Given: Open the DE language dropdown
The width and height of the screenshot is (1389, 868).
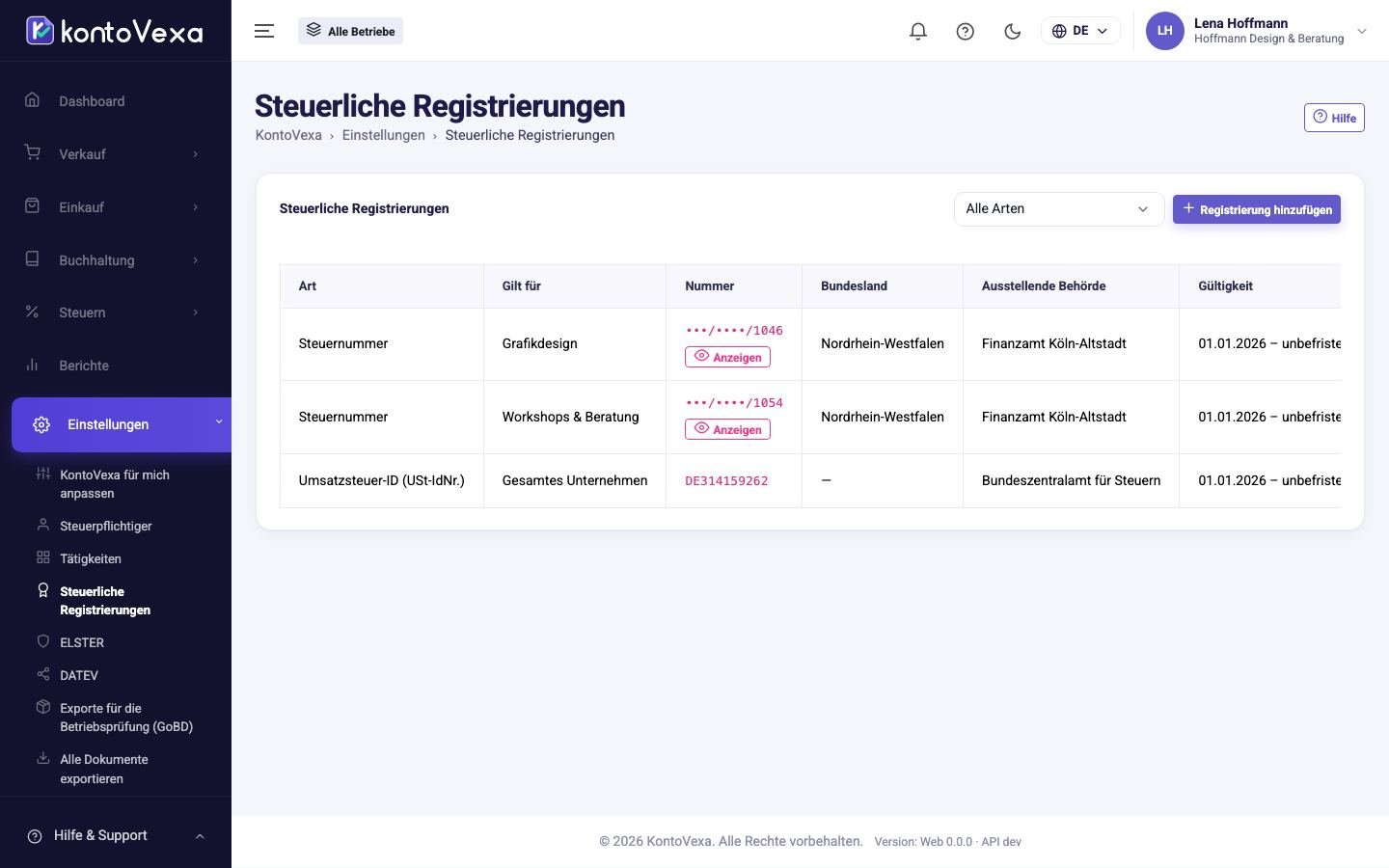Looking at the screenshot, I should click(1080, 31).
